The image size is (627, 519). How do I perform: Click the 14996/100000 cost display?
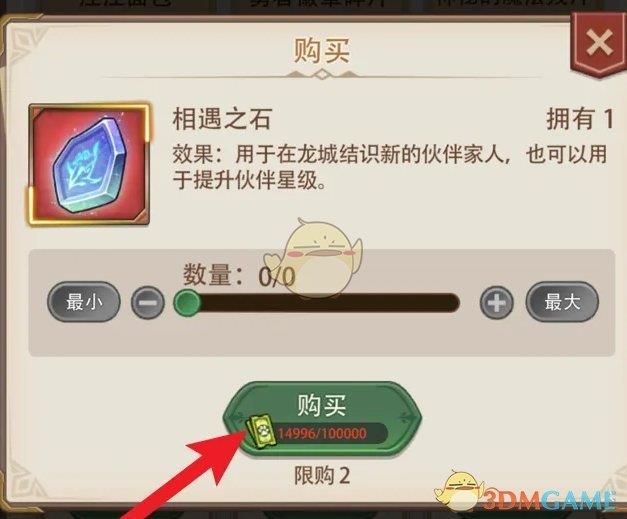pos(322,433)
